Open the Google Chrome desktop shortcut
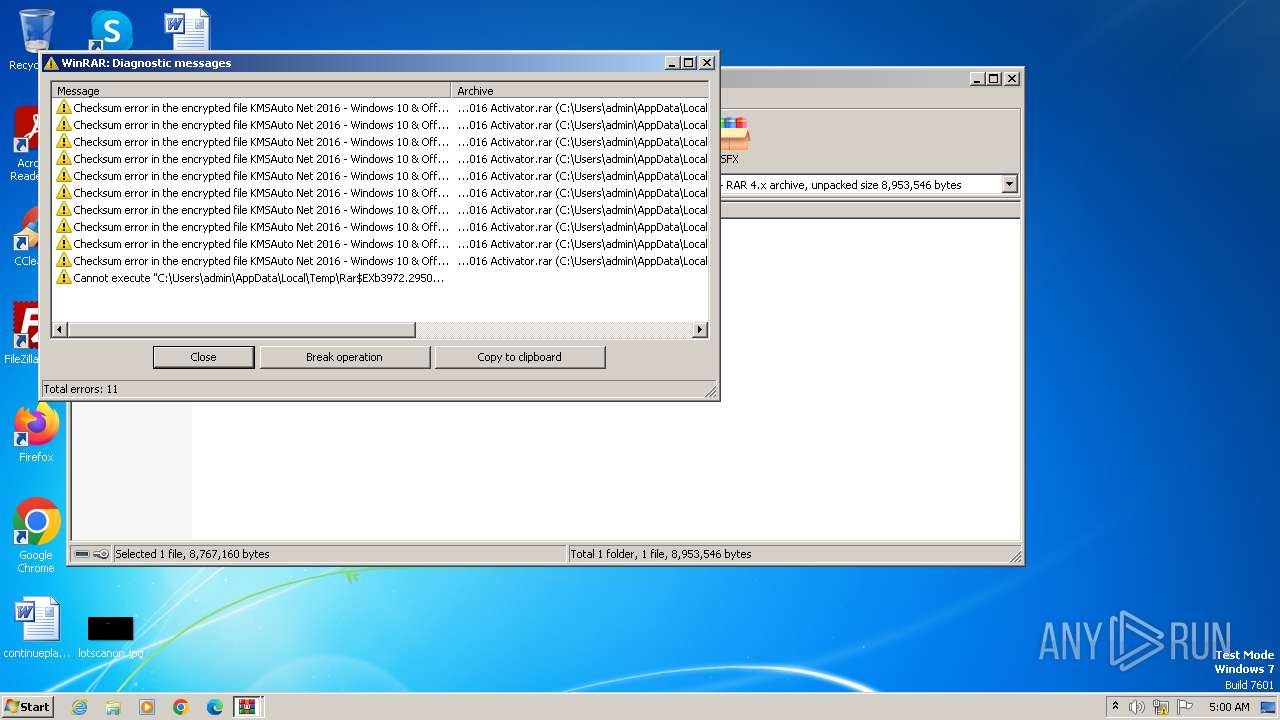 (36, 535)
